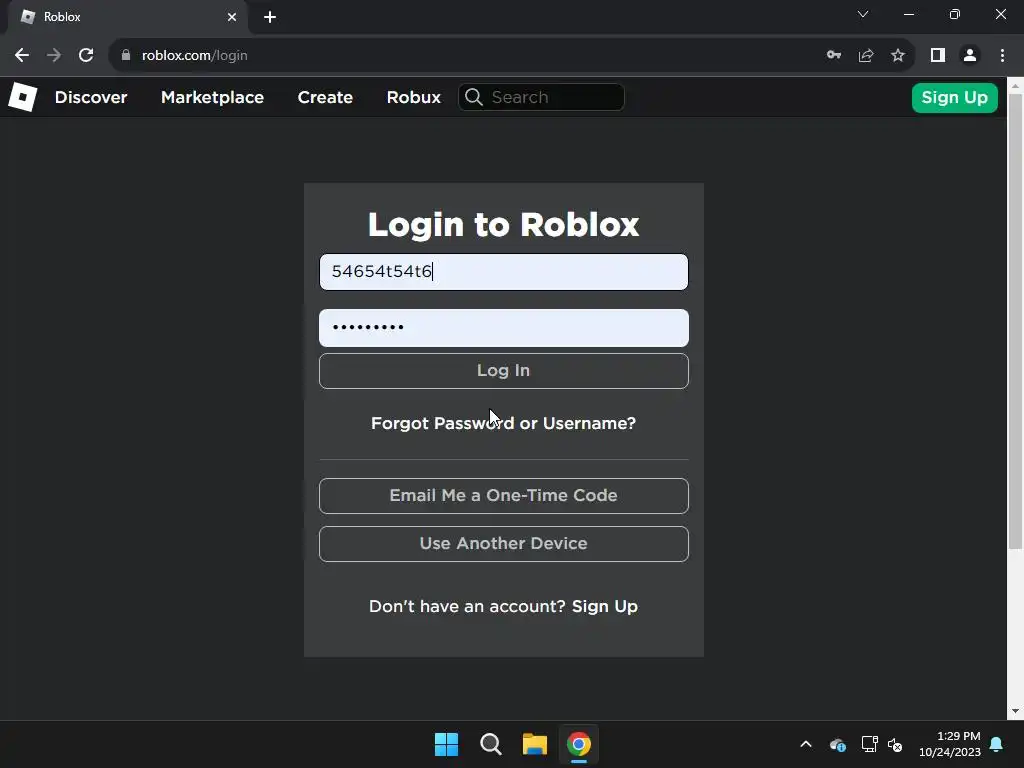Follow the Sign Up link below the form
The width and height of the screenshot is (1024, 768).
[x=605, y=606]
